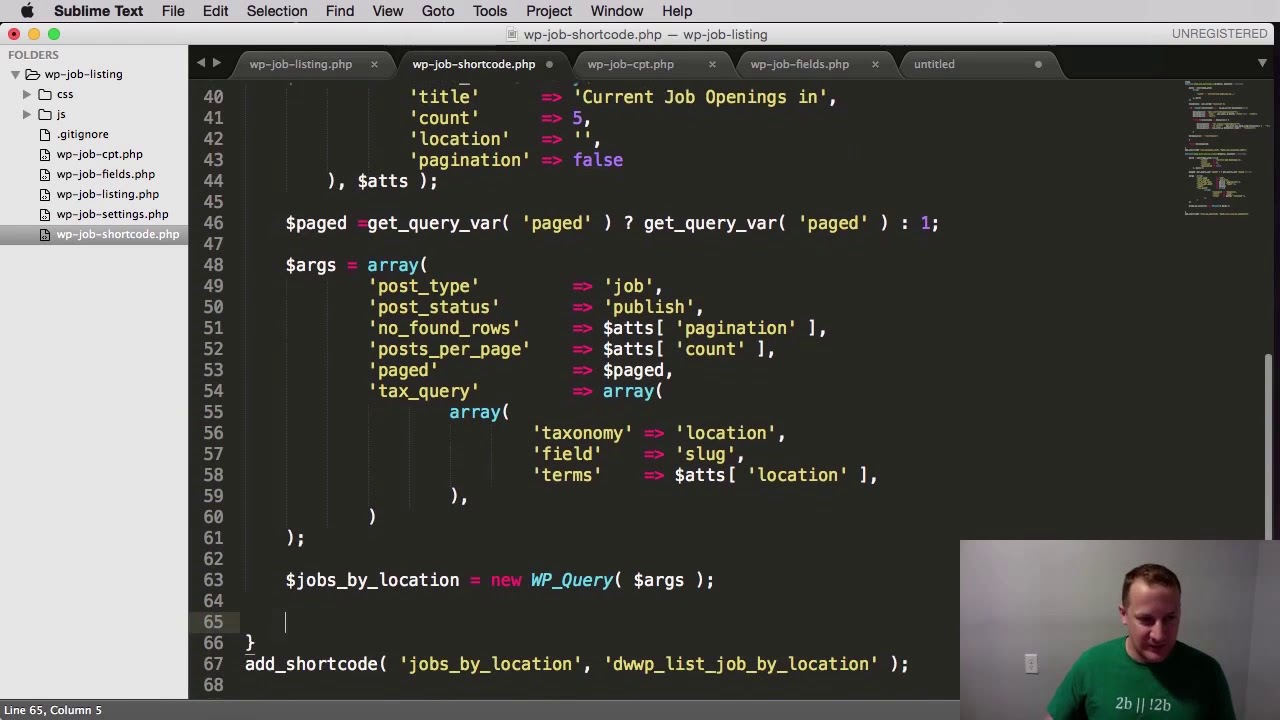Viewport: 1280px width, 720px height.
Task: Open wp-job-cpt.php in the sidebar
Action: [x=99, y=154]
